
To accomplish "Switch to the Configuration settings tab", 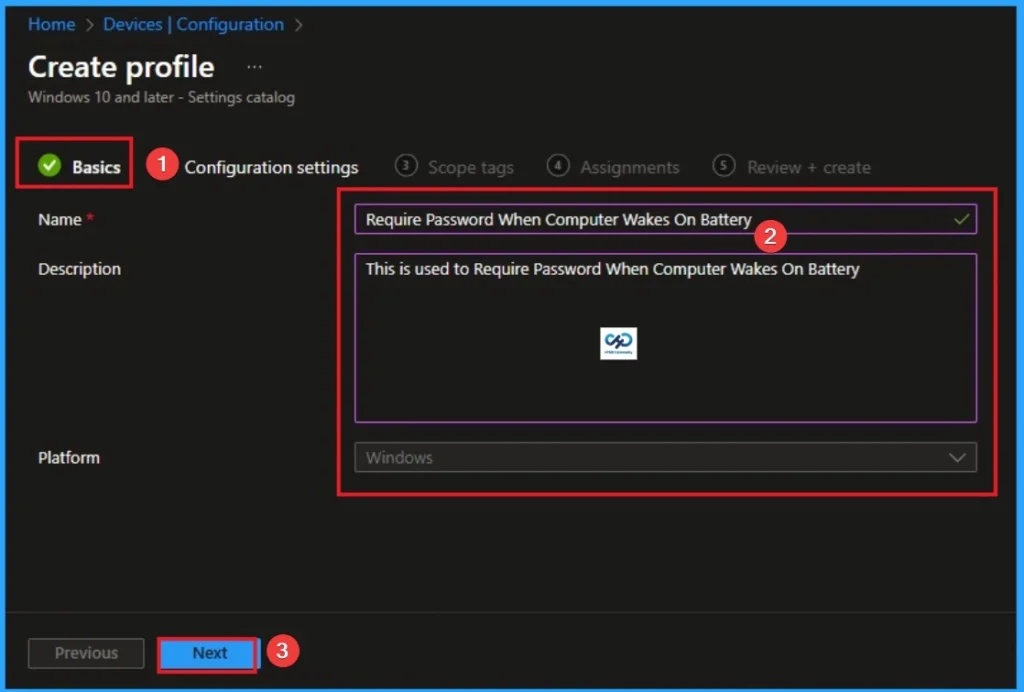I will coord(270,167).
